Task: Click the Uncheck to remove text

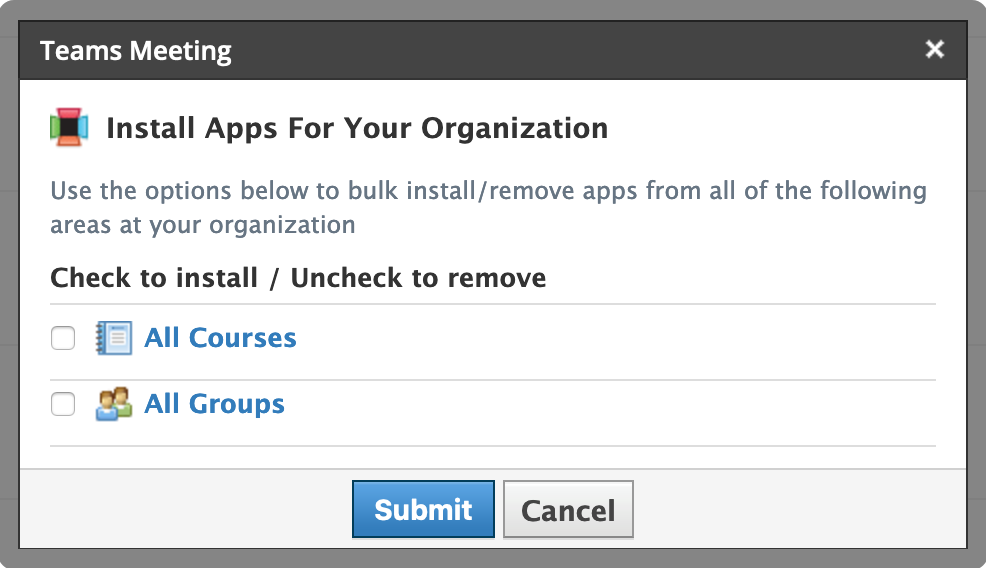Action: 418,277
